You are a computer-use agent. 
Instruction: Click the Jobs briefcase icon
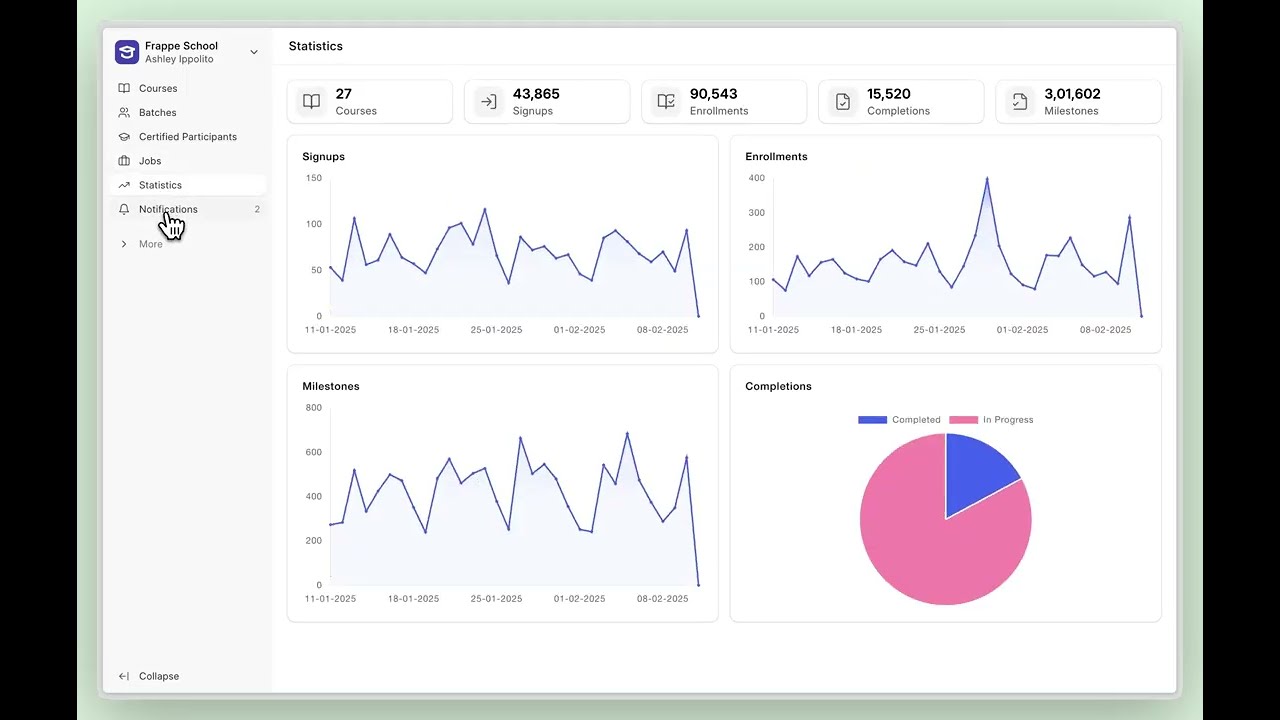click(x=124, y=160)
